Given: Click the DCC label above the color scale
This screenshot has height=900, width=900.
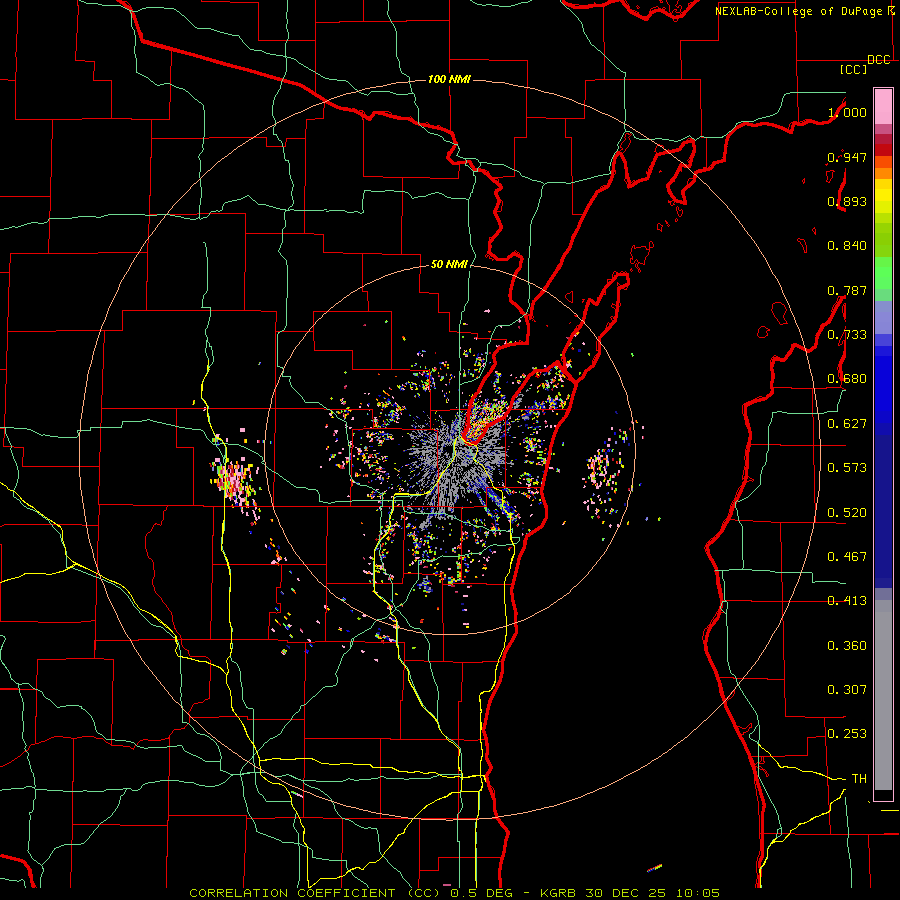Looking at the screenshot, I should (878, 60).
